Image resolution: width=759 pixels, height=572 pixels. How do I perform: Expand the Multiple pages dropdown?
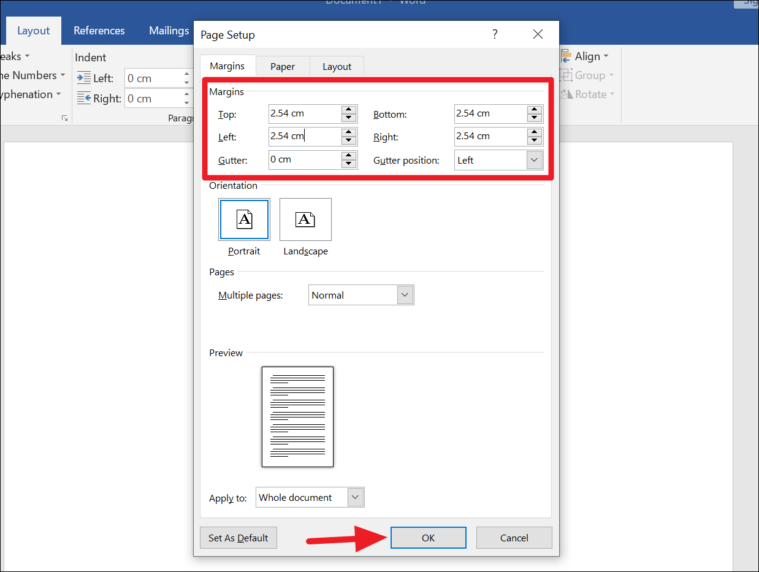point(405,295)
